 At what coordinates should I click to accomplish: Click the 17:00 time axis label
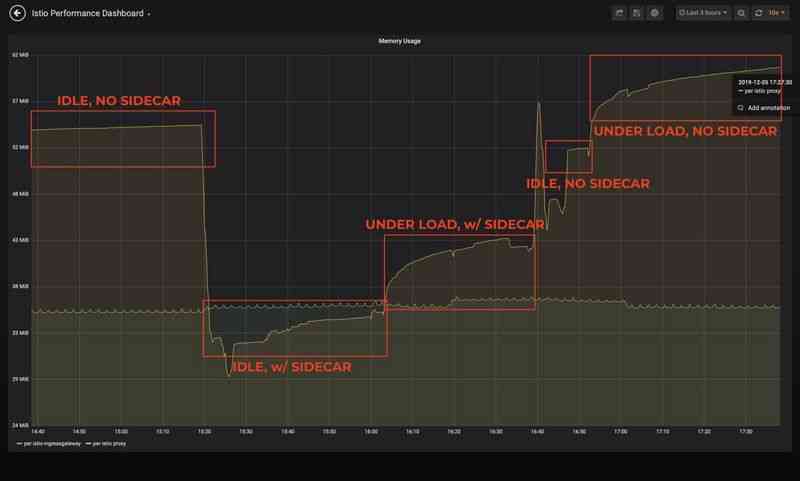coord(620,432)
